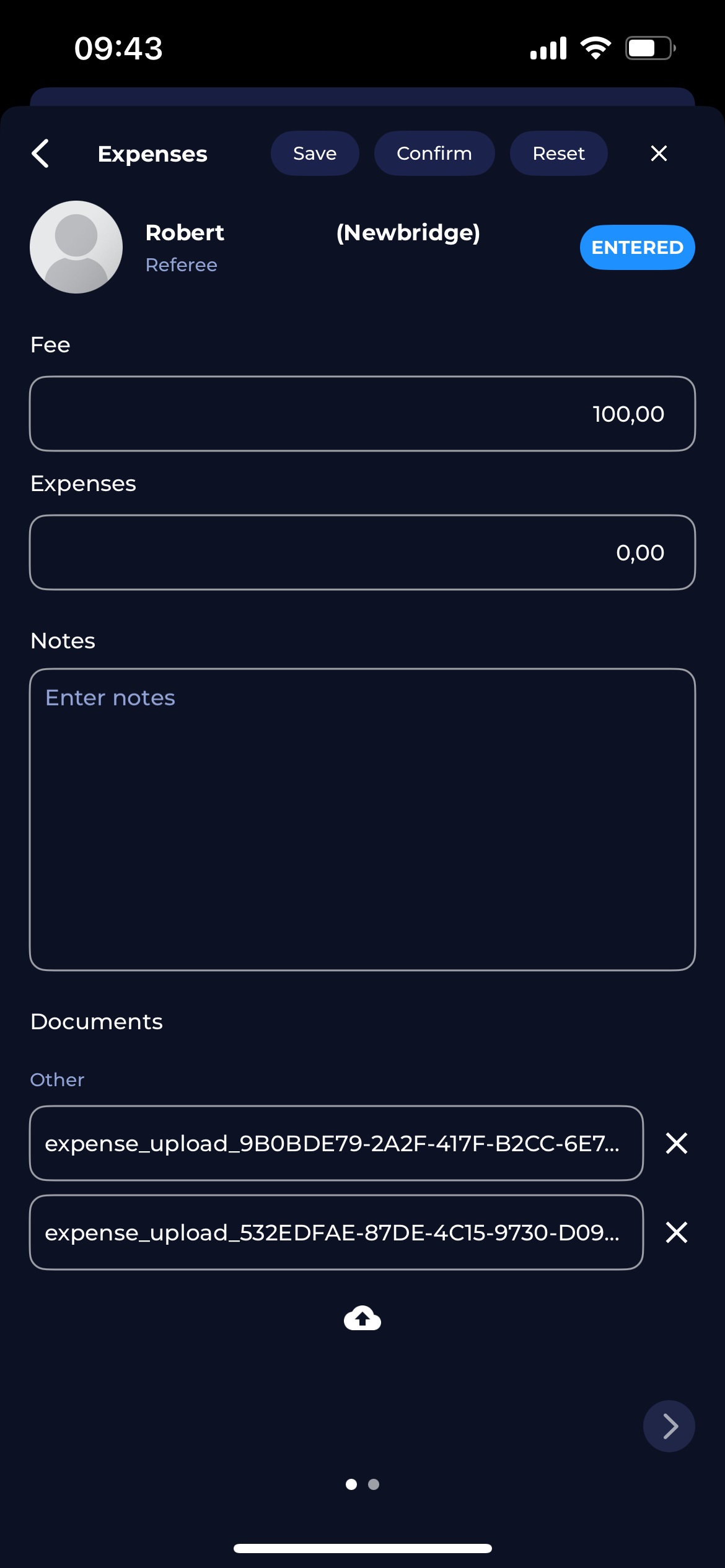This screenshot has width=725, height=1568.
Task: Go to next page with arrow button
Action: [x=669, y=1426]
